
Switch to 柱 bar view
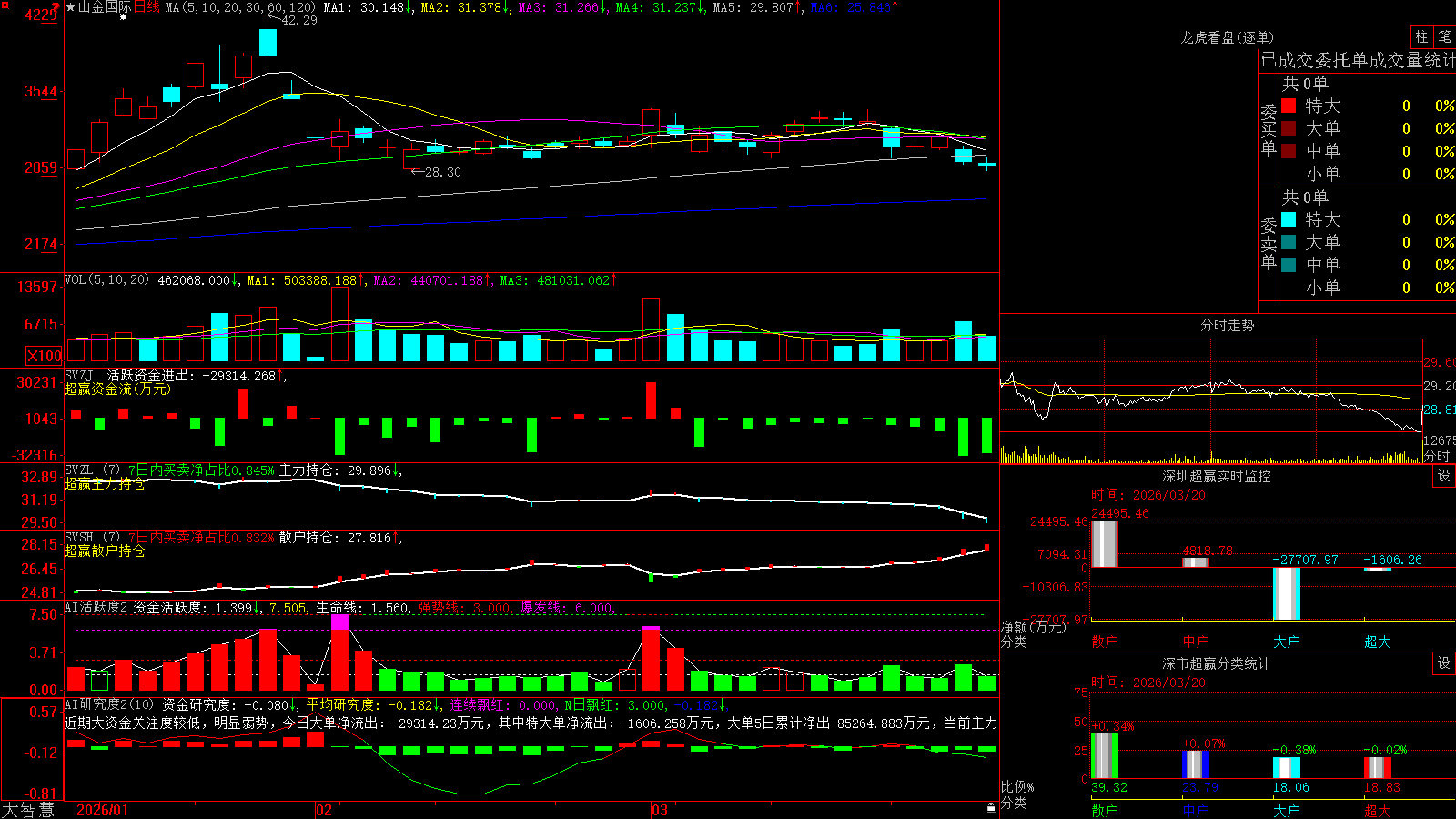tap(1421, 36)
